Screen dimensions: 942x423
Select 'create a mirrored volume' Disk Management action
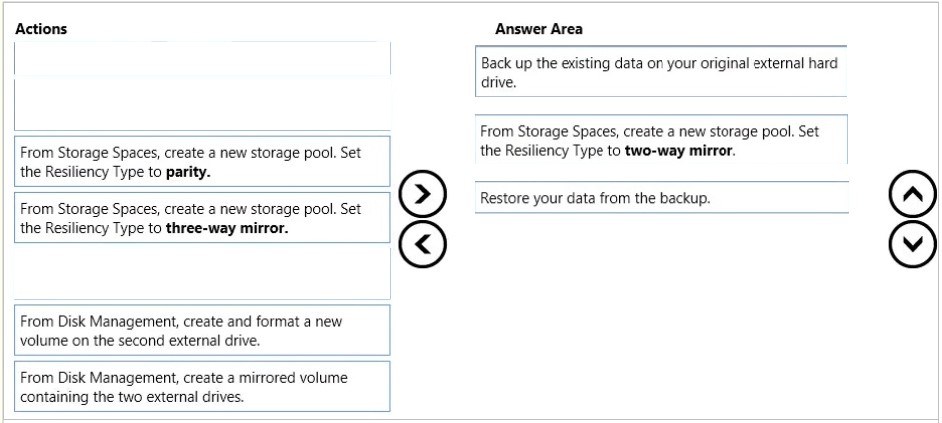click(x=202, y=386)
